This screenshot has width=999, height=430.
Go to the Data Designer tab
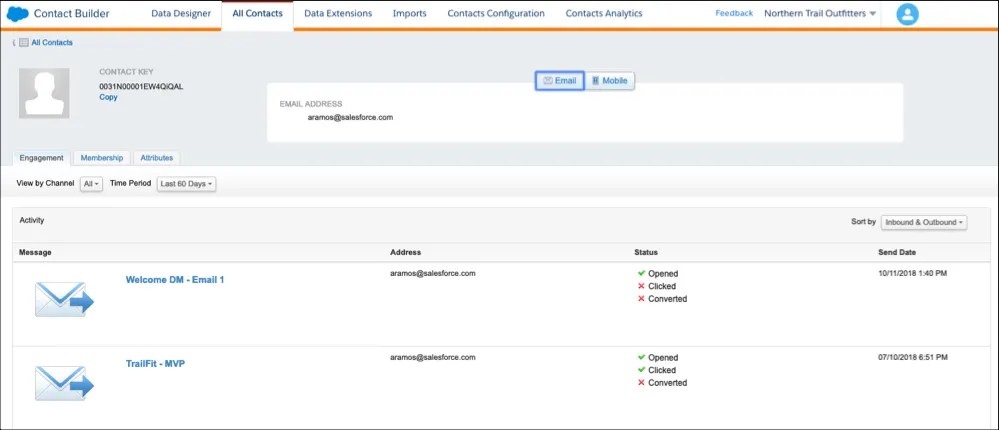181,13
